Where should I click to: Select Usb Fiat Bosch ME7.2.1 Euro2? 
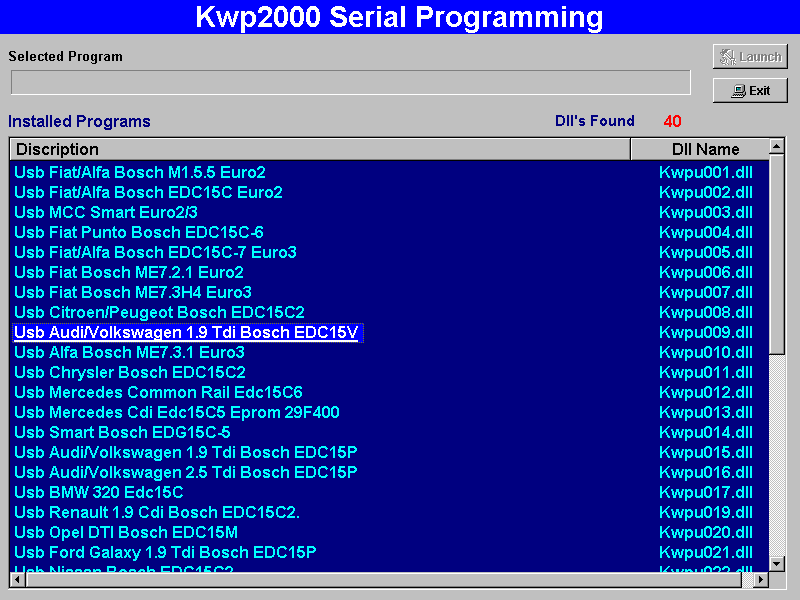(x=129, y=272)
